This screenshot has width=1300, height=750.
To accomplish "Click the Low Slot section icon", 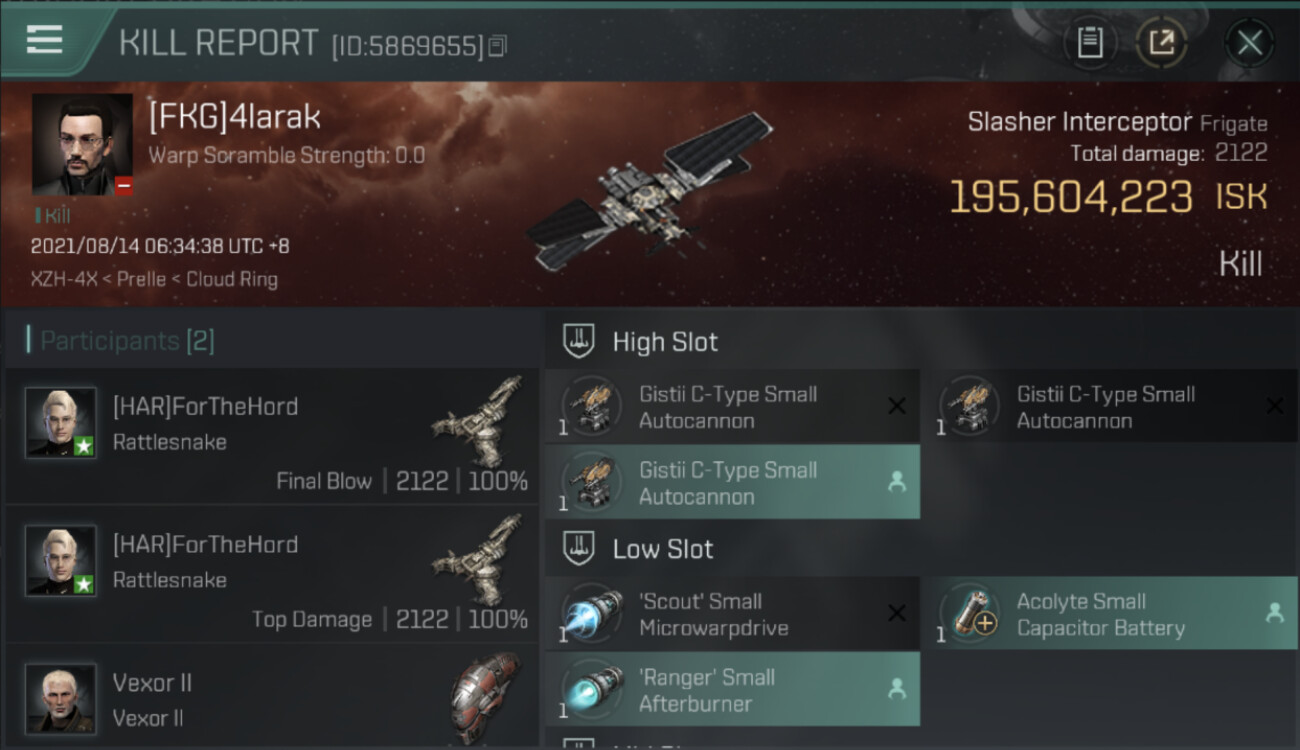I will 580,548.
